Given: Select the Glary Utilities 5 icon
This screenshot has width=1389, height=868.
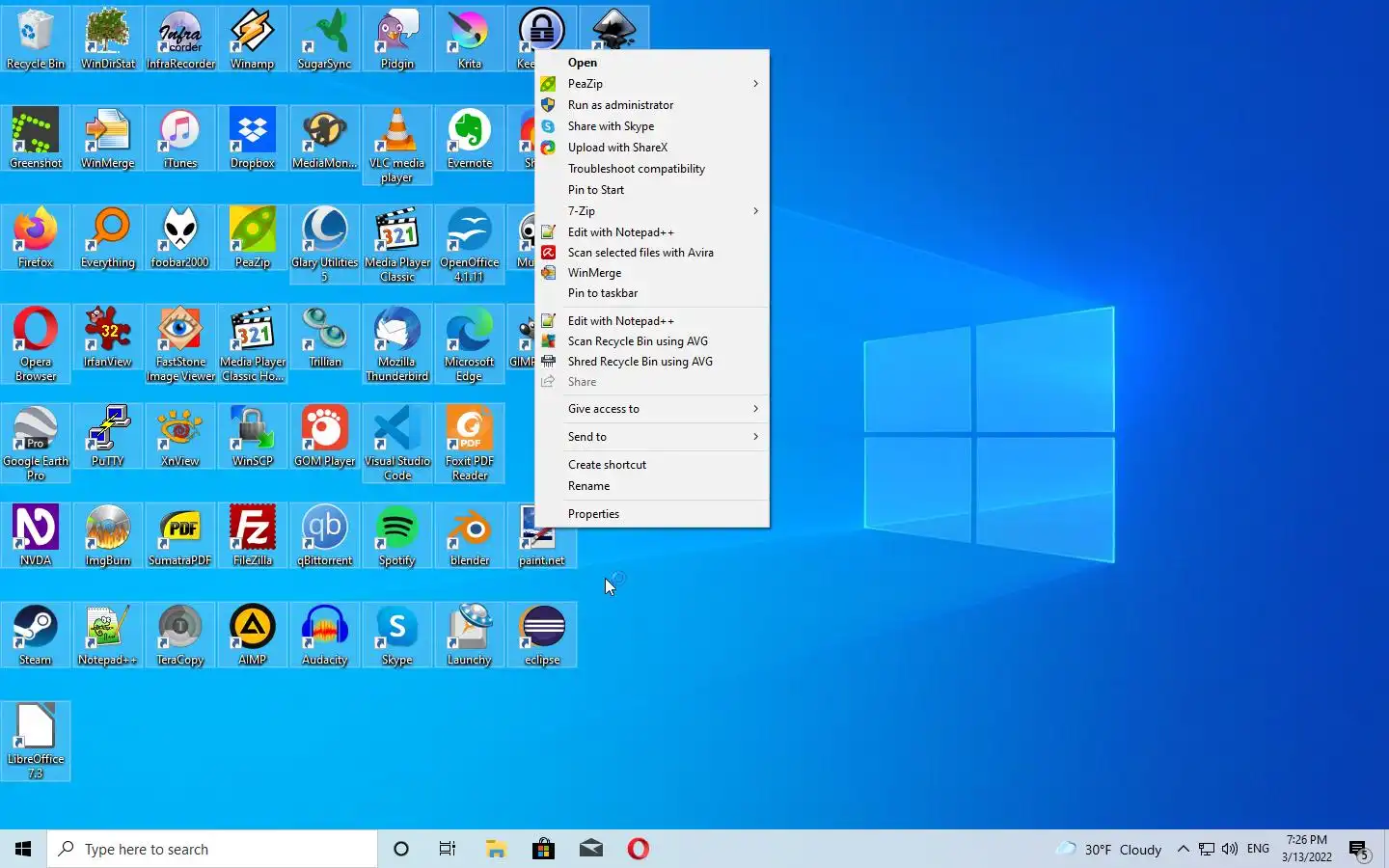Looking at the screenshot, I should tap(325, 245).
